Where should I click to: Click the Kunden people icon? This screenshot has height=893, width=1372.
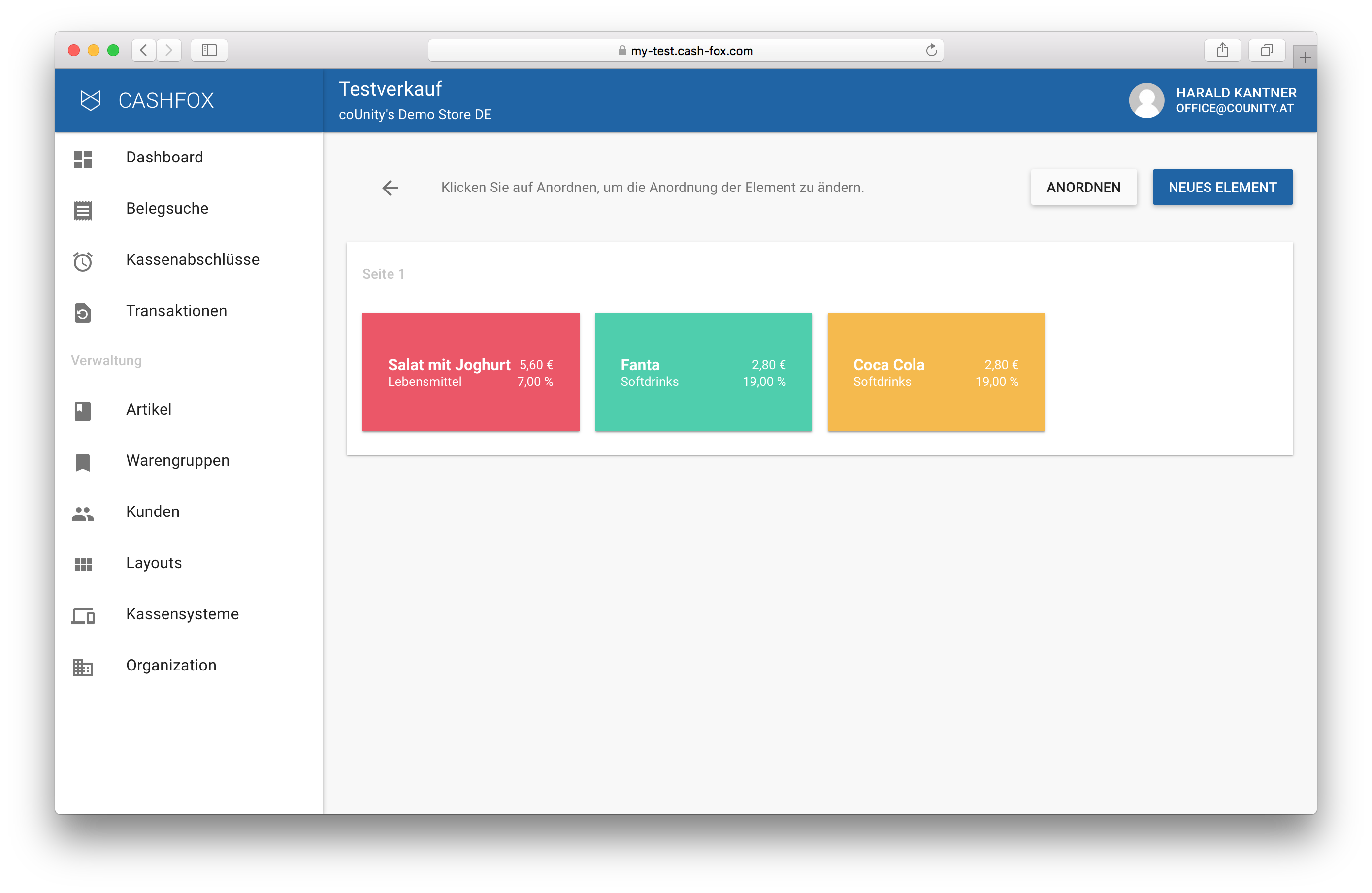point(82,513)
